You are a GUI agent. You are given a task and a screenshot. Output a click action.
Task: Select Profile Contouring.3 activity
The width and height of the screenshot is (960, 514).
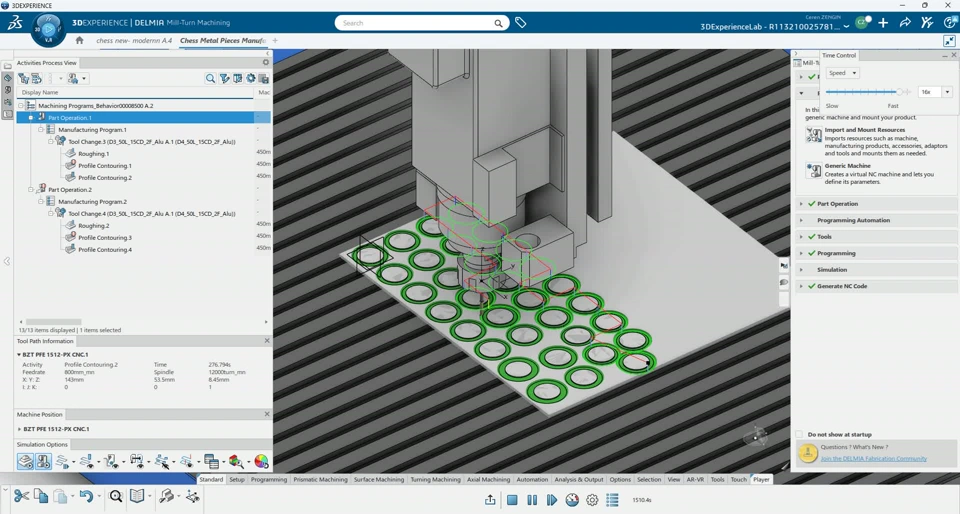[x=105, y=237]
